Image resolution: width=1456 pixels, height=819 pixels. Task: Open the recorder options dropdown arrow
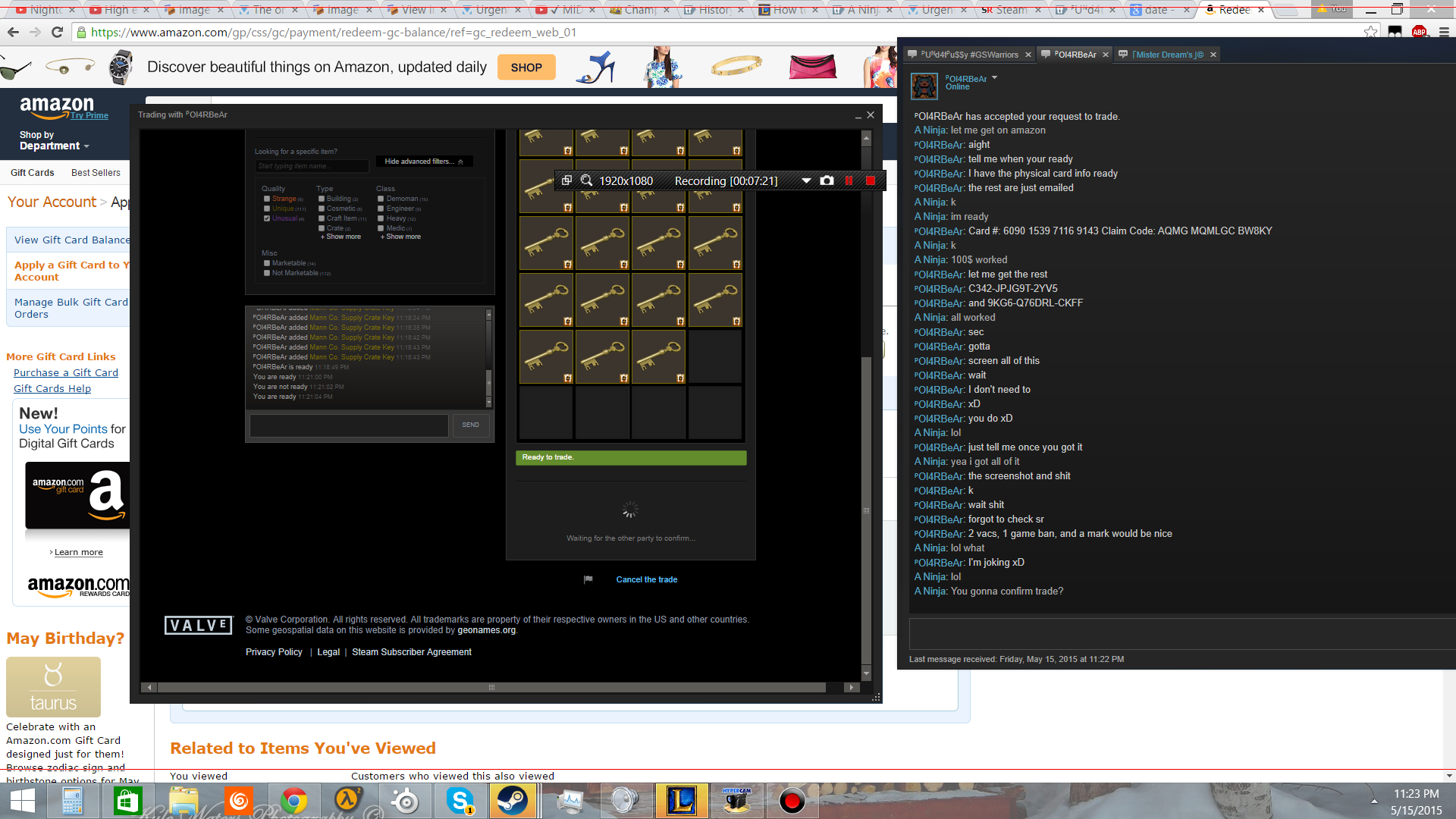tap(806, 180)
